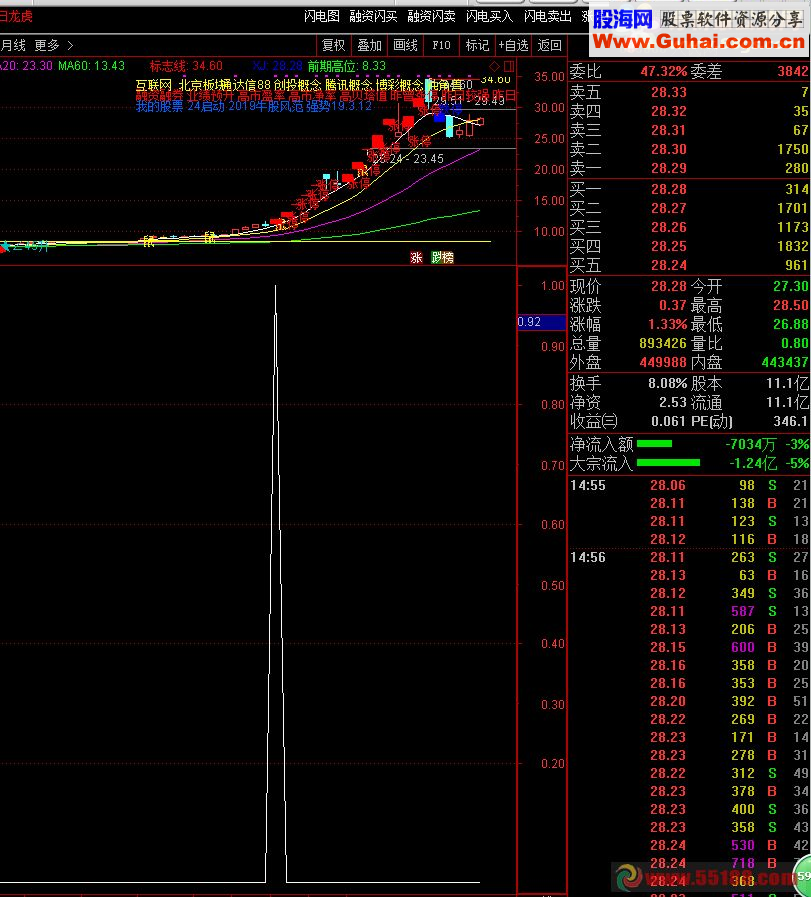Click the 委差 3842 value
The height and width of the screenshot is (897, 811).
(x=793, y=72)
